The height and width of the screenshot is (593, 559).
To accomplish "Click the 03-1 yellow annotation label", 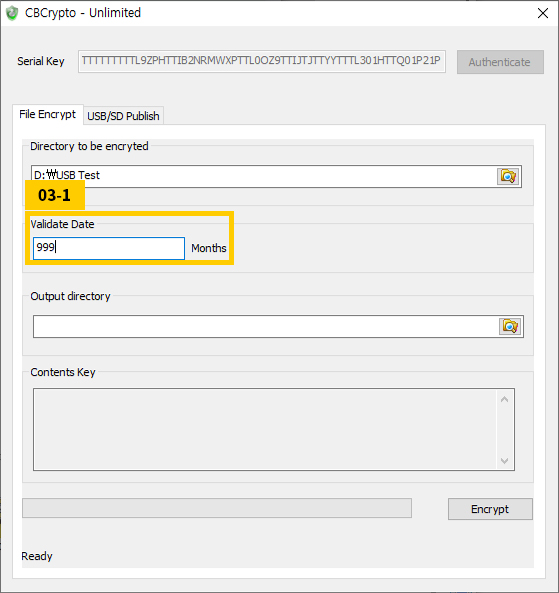I will tap(55, 195).
